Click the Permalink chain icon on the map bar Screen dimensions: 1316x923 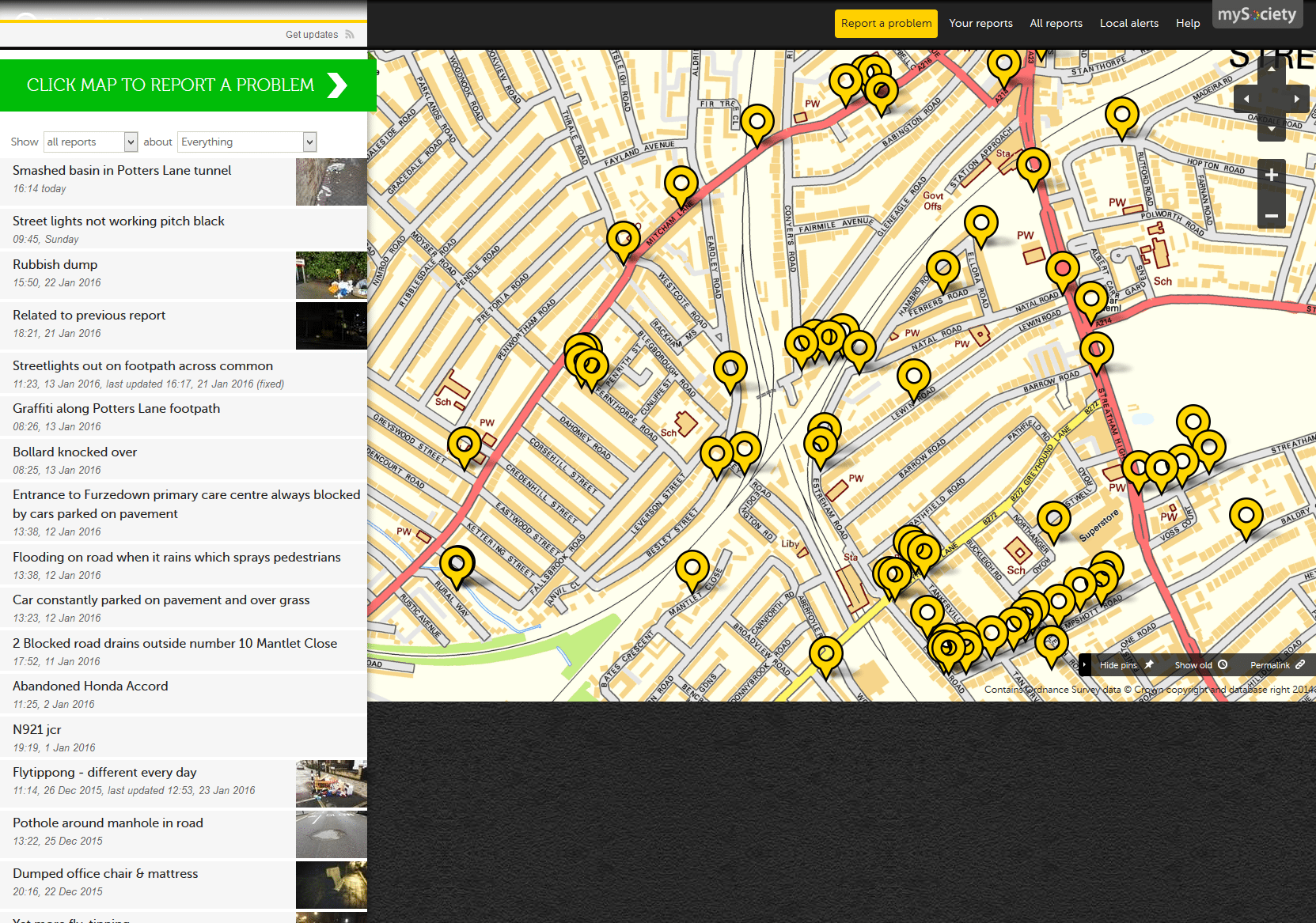click(x=1302, y=665)
